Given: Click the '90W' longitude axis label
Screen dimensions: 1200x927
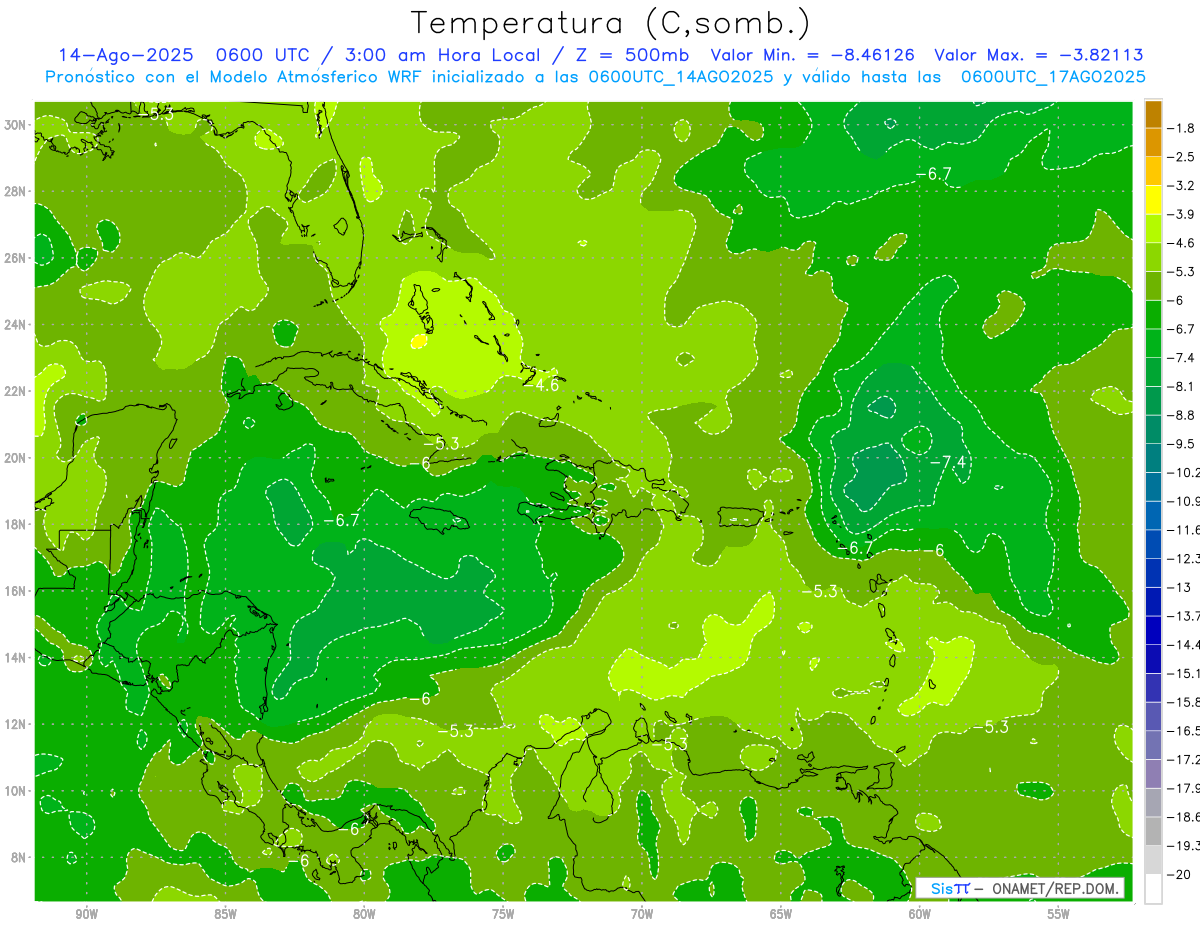Looking at the screenshot, I should click(86, 914).
